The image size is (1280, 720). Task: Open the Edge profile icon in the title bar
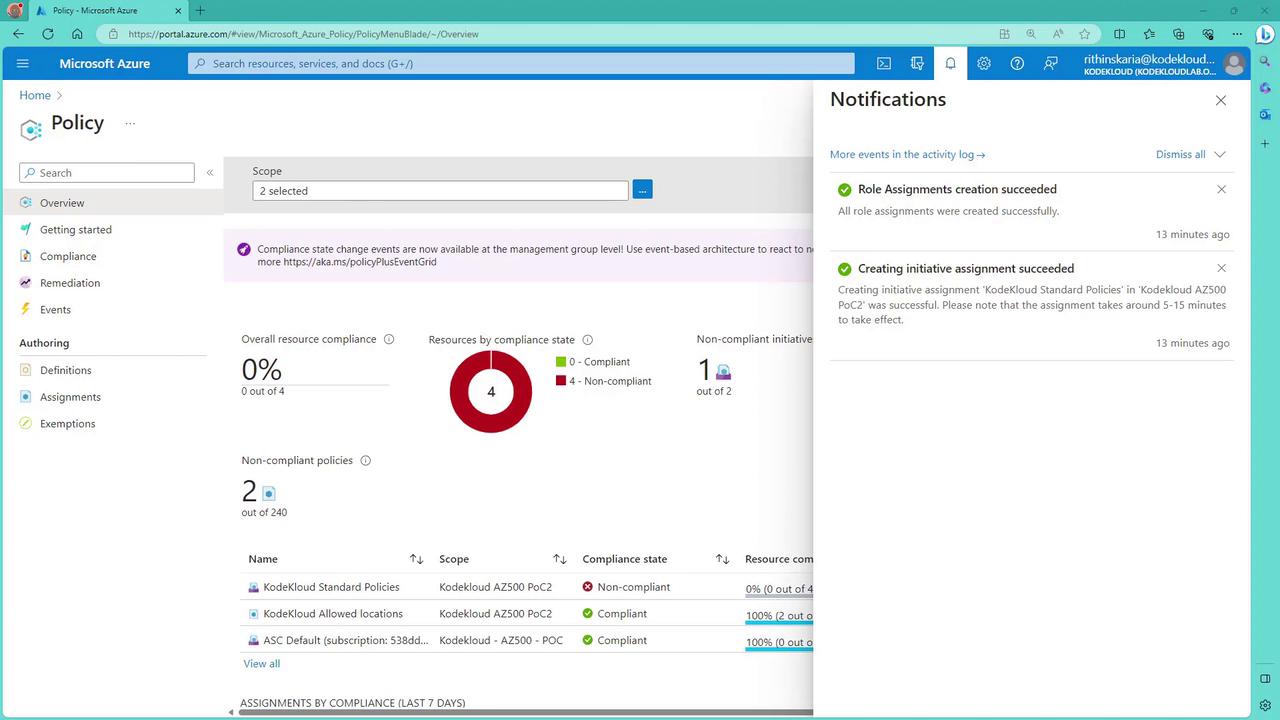15,10
